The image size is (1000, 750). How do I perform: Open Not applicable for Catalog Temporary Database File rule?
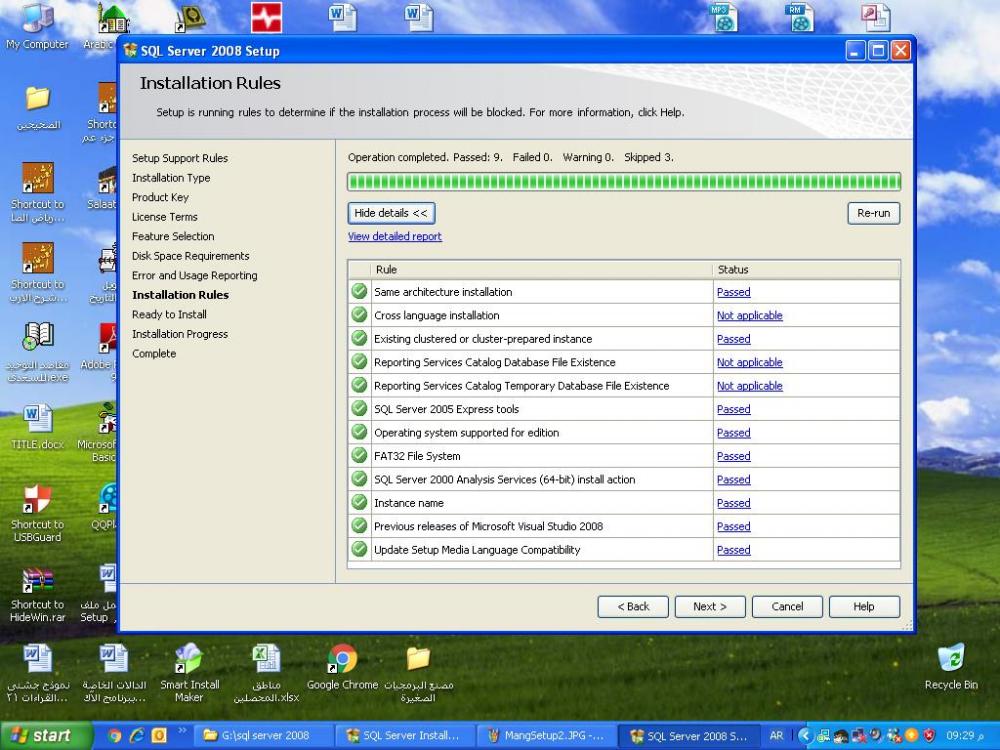[x=749, y=386]
